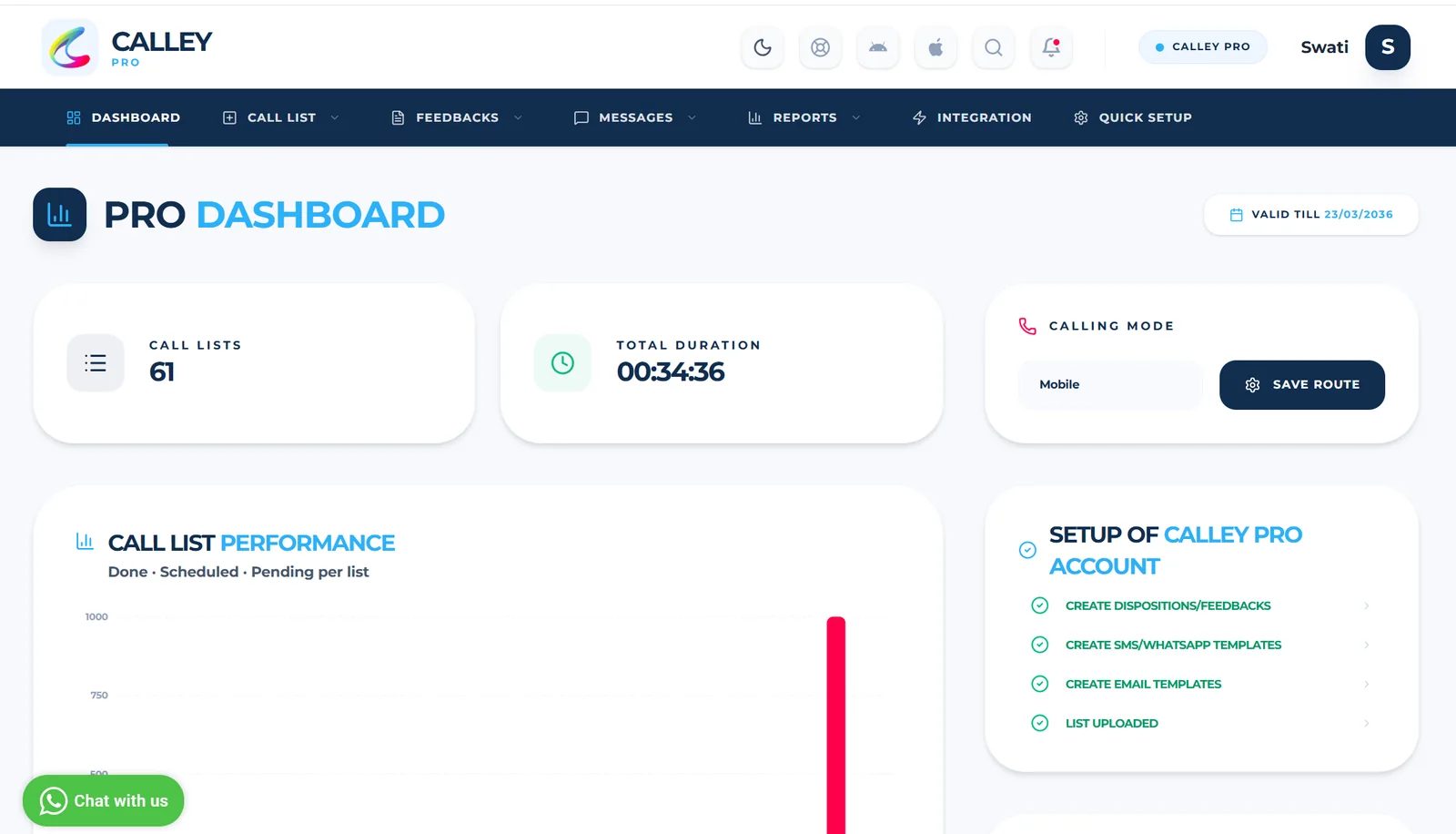Screen dimensions: 1456x834
Task: Click the check icon beside Create Email Templates
Action: 1039,684
